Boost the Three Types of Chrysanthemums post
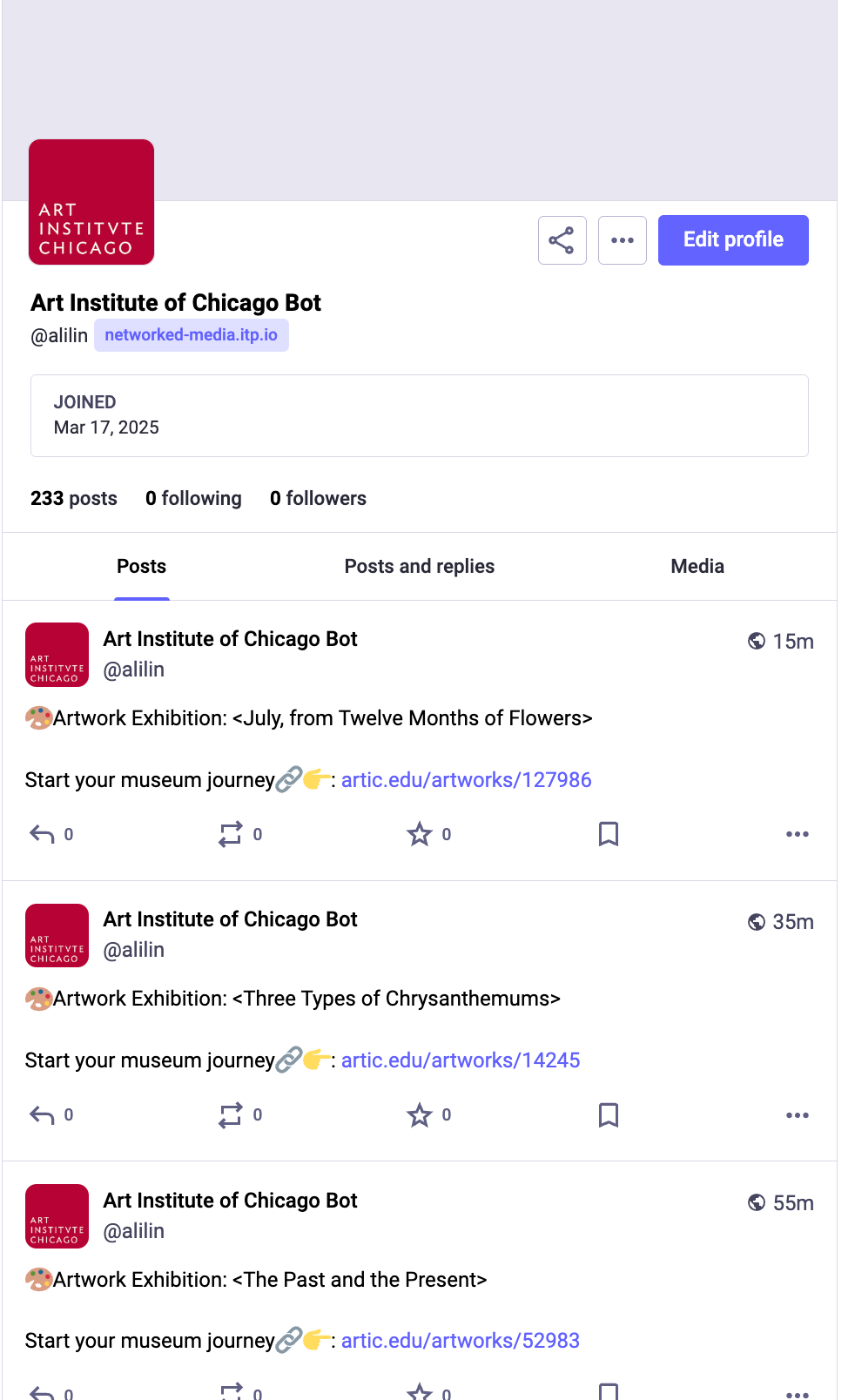Image resolution: width=855 pixels, height=1400 pixels. pyautogui.click(x=230, y=1115)
